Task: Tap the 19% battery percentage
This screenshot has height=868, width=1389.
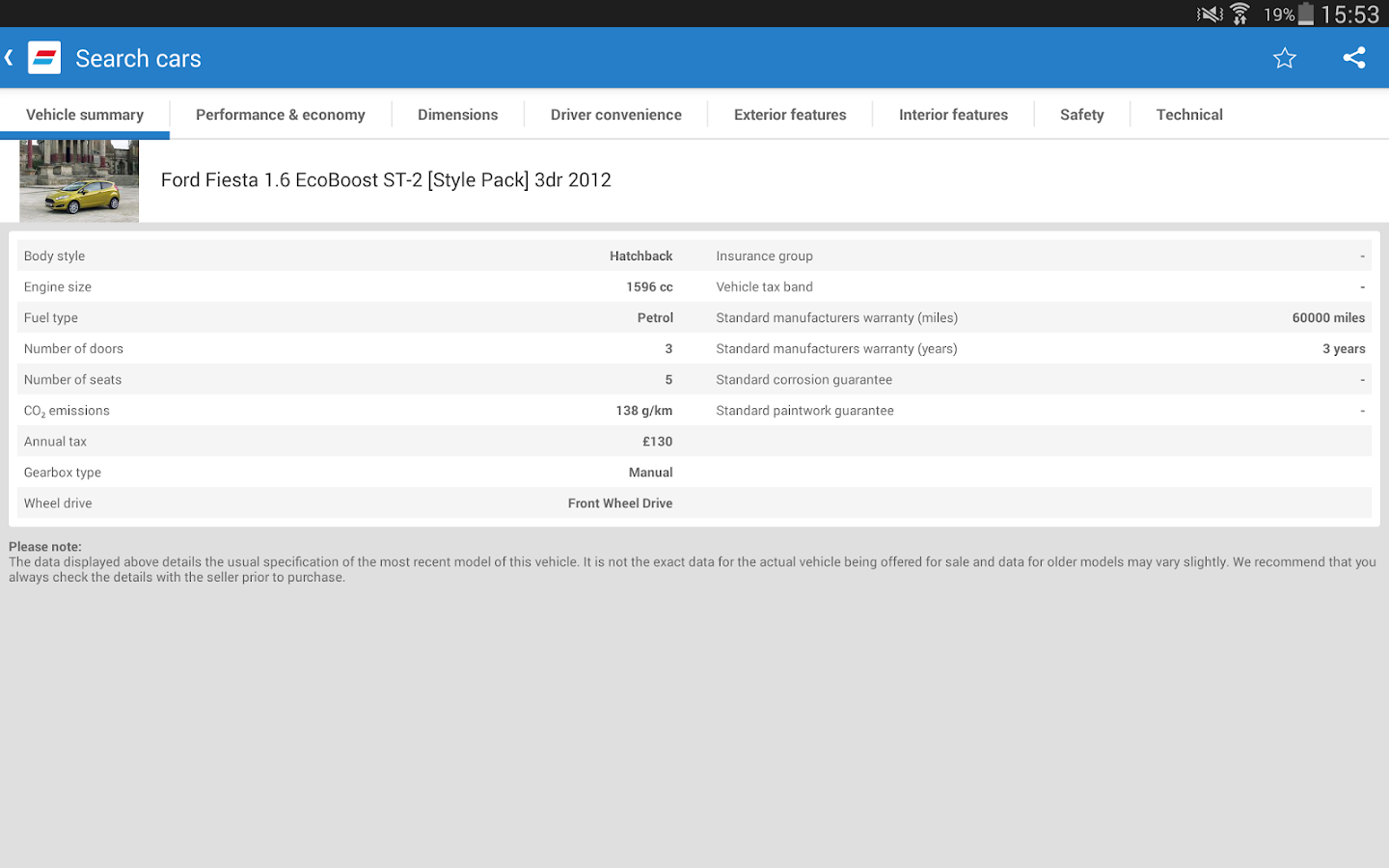Action: pos(1279,14)
